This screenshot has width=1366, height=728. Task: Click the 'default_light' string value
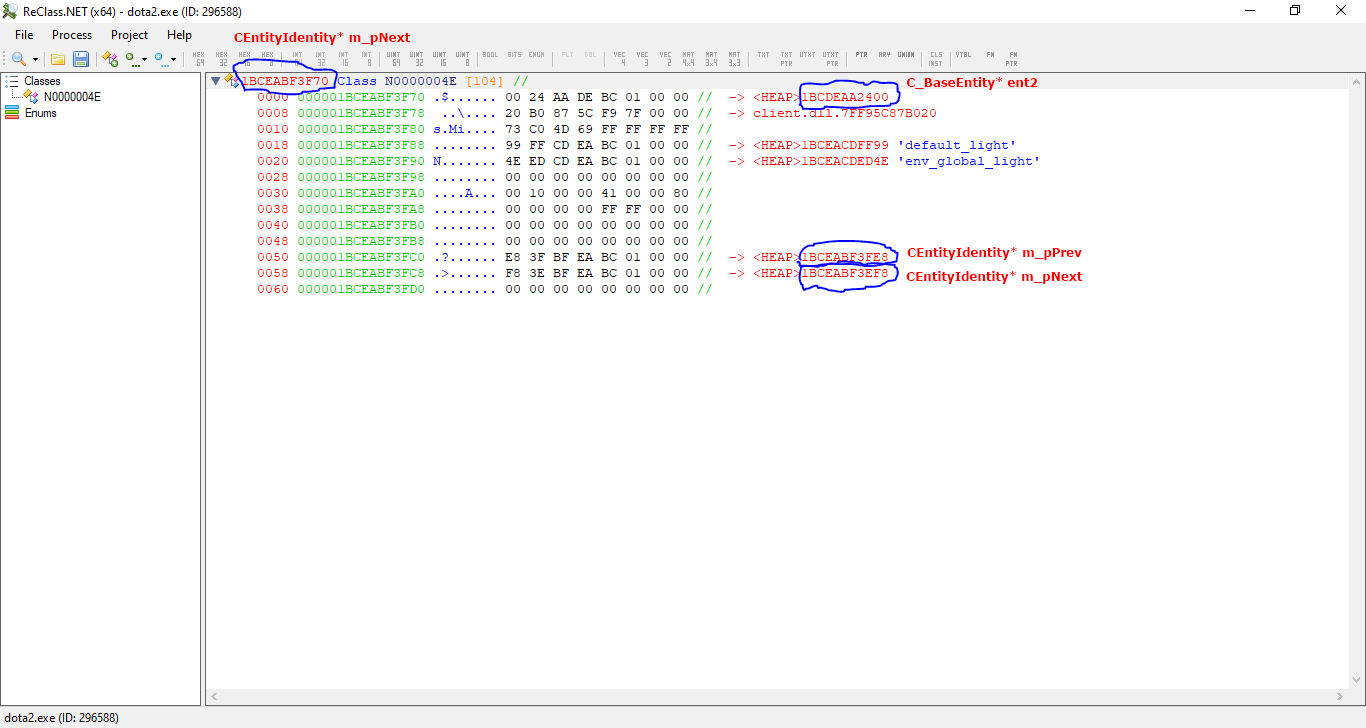coord(956,145)
